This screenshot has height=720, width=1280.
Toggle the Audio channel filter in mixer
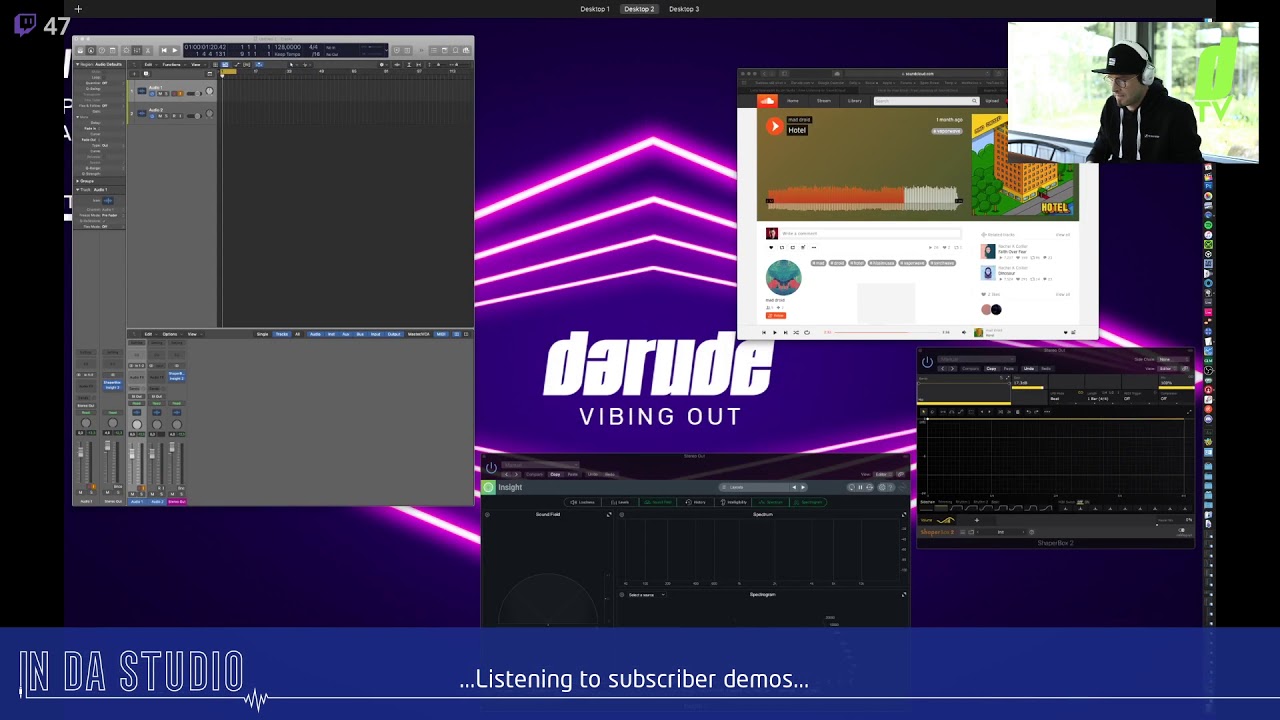(315, 334)
